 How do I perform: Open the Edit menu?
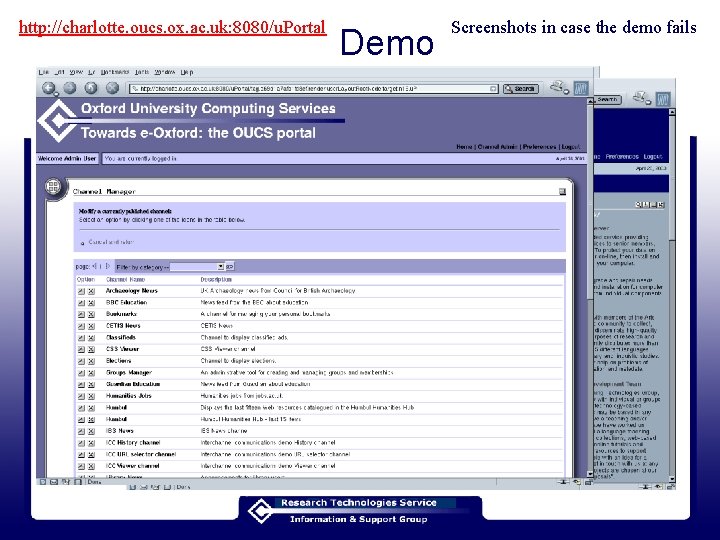click(x=60, y=72)
